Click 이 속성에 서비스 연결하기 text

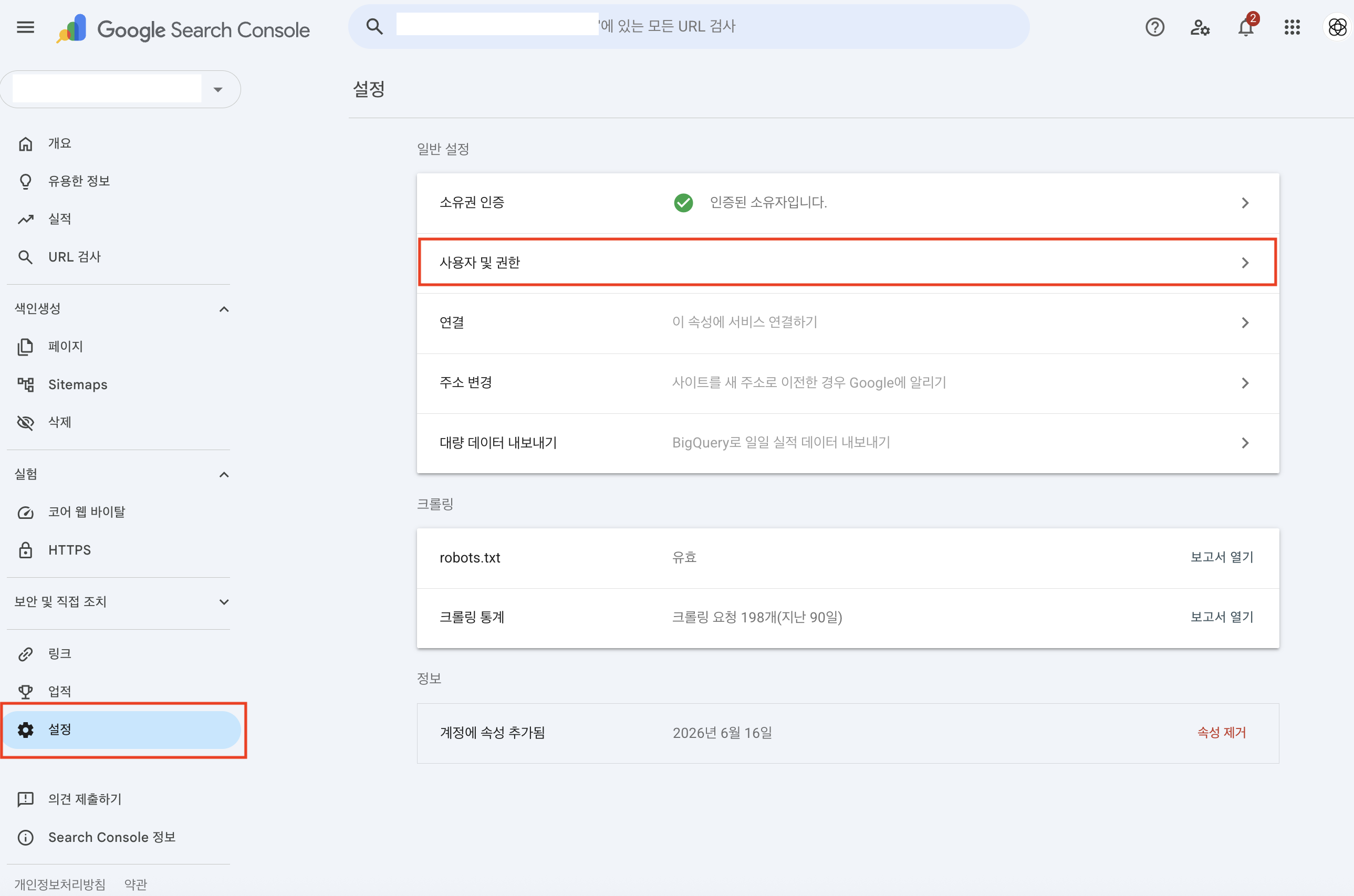(744, 322)
